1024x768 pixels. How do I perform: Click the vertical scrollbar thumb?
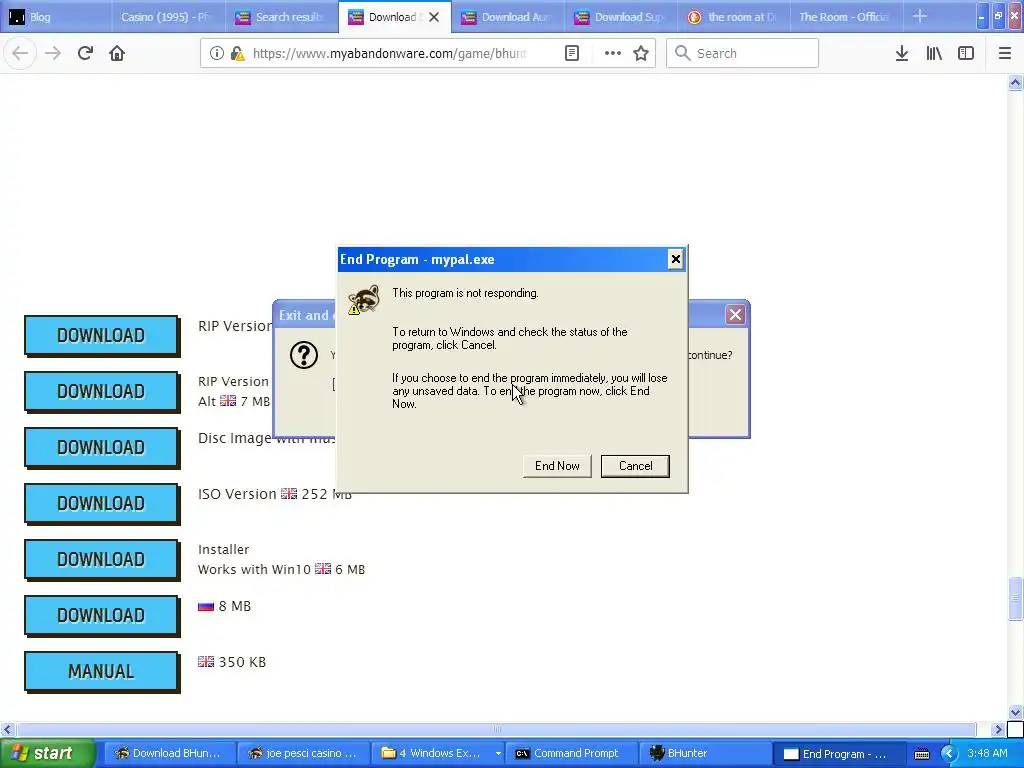click(x=1015, y=599)
